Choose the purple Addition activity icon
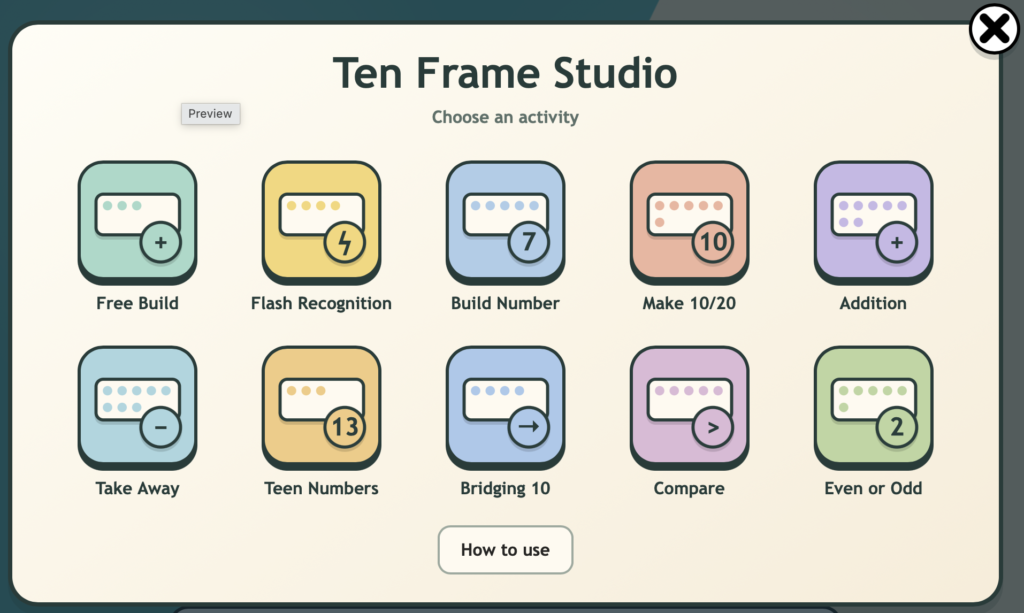 tap(873, 223)
